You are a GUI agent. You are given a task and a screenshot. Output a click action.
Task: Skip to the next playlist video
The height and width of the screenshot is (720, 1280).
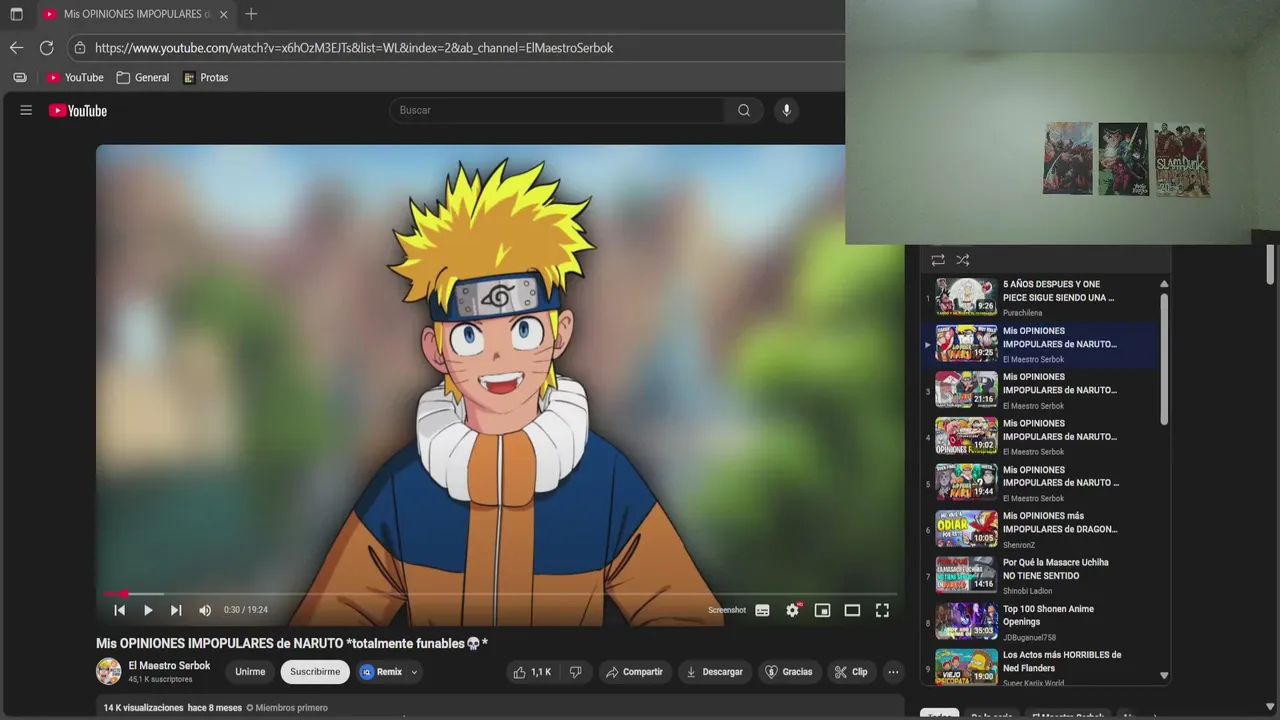(176, 610)
